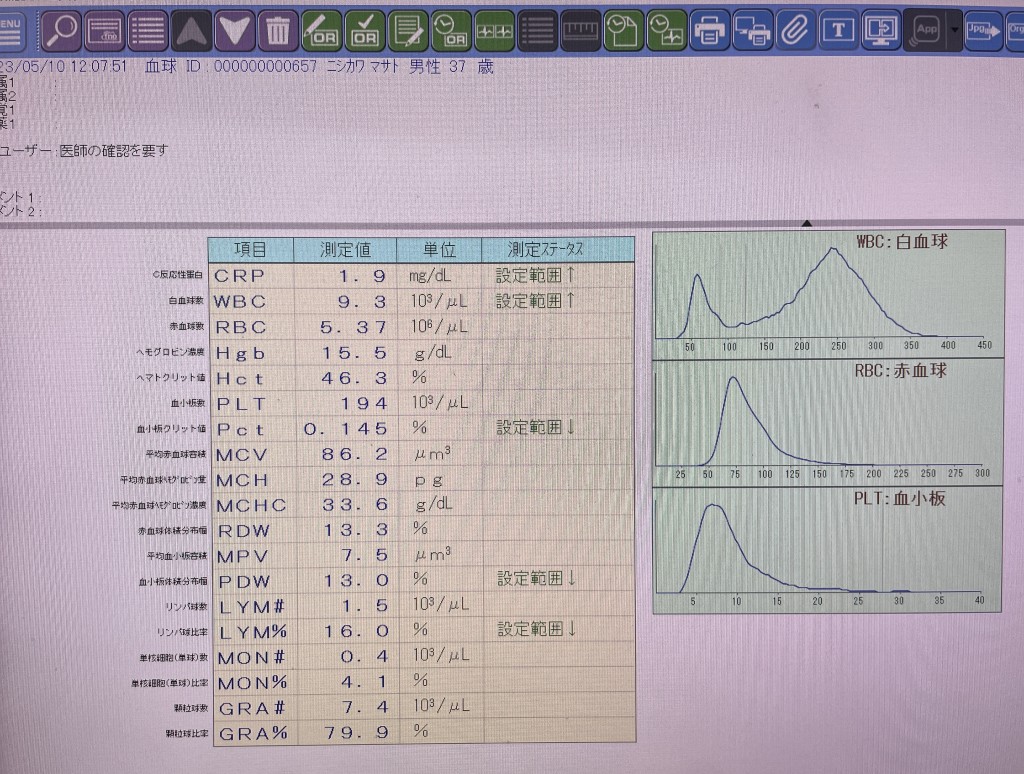Click the dark gray list icon
This screenshot has width=1024, height=774.
click(x=538, y=30)
